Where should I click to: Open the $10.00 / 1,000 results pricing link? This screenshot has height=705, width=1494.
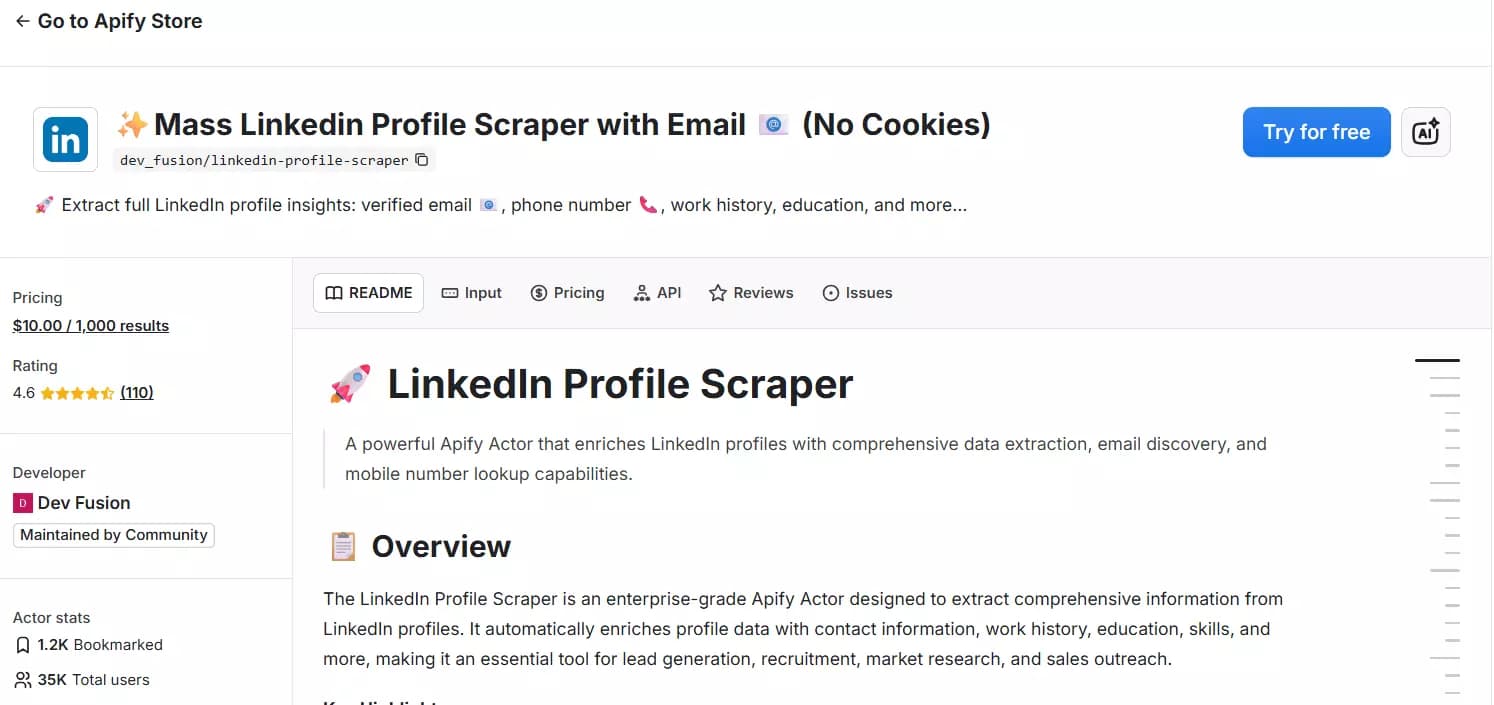[x=91, y=325]
